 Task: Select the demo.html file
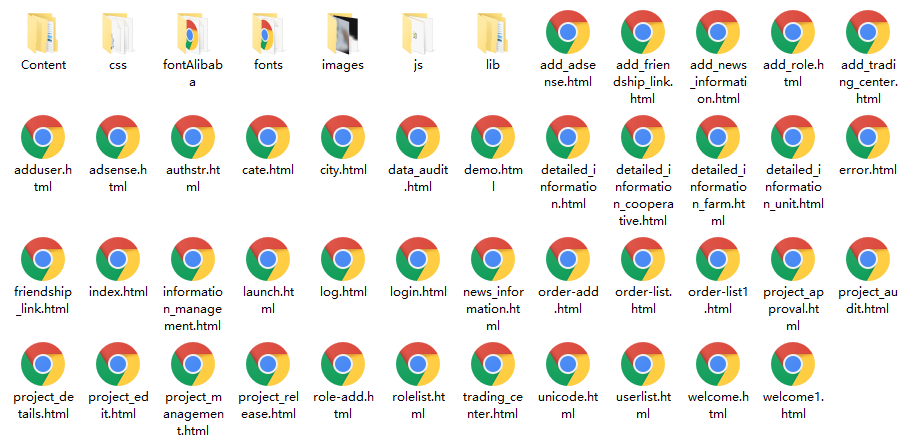click(493, 140)
